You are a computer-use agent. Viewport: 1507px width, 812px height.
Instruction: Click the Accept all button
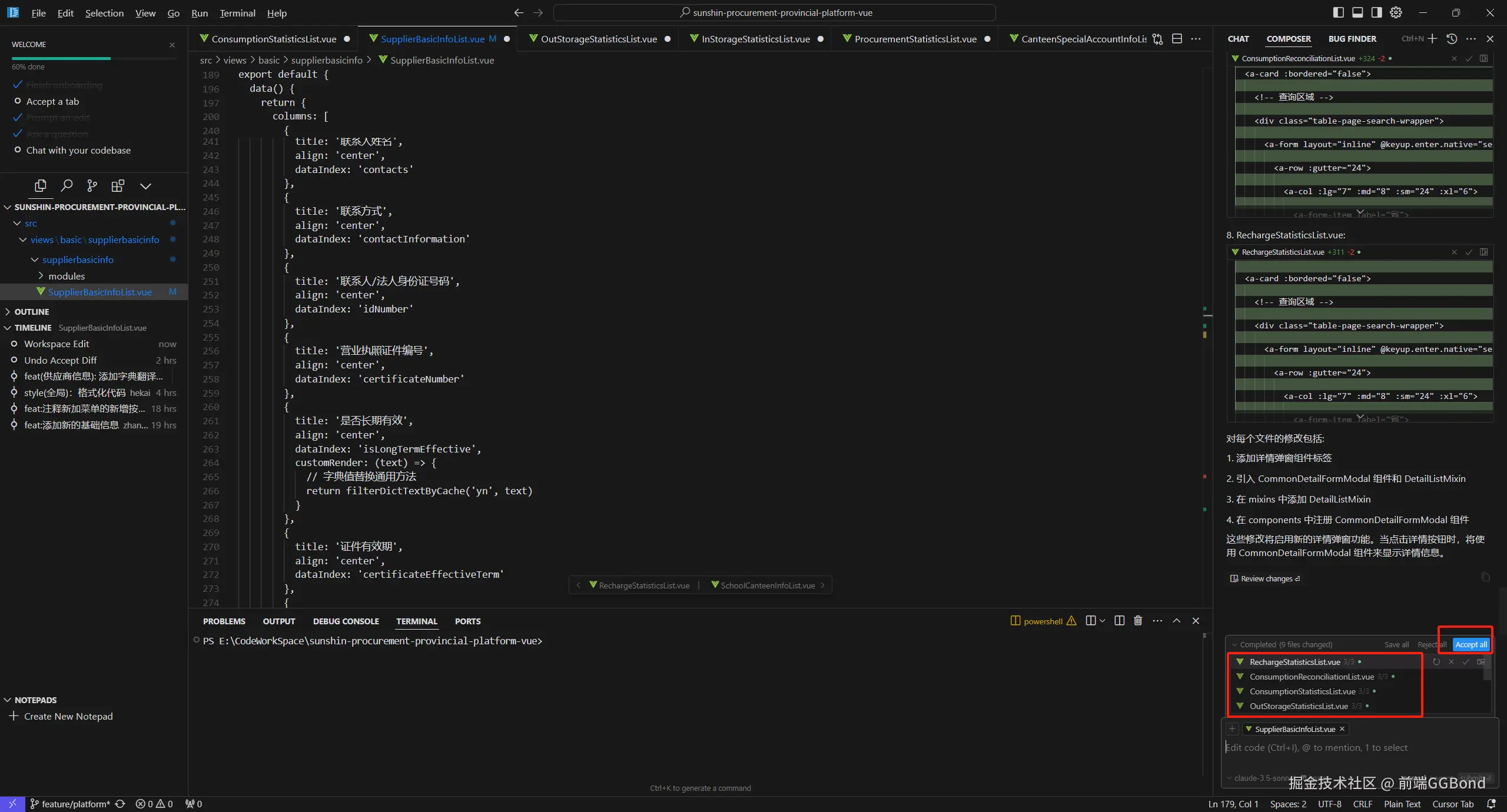1471,645
